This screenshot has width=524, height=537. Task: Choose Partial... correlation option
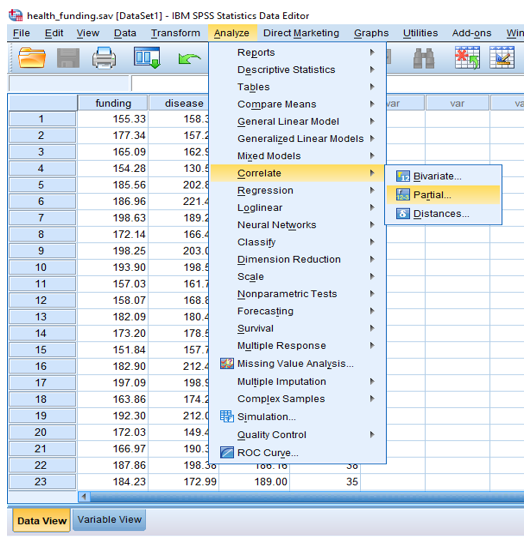[x=444, y=195]
